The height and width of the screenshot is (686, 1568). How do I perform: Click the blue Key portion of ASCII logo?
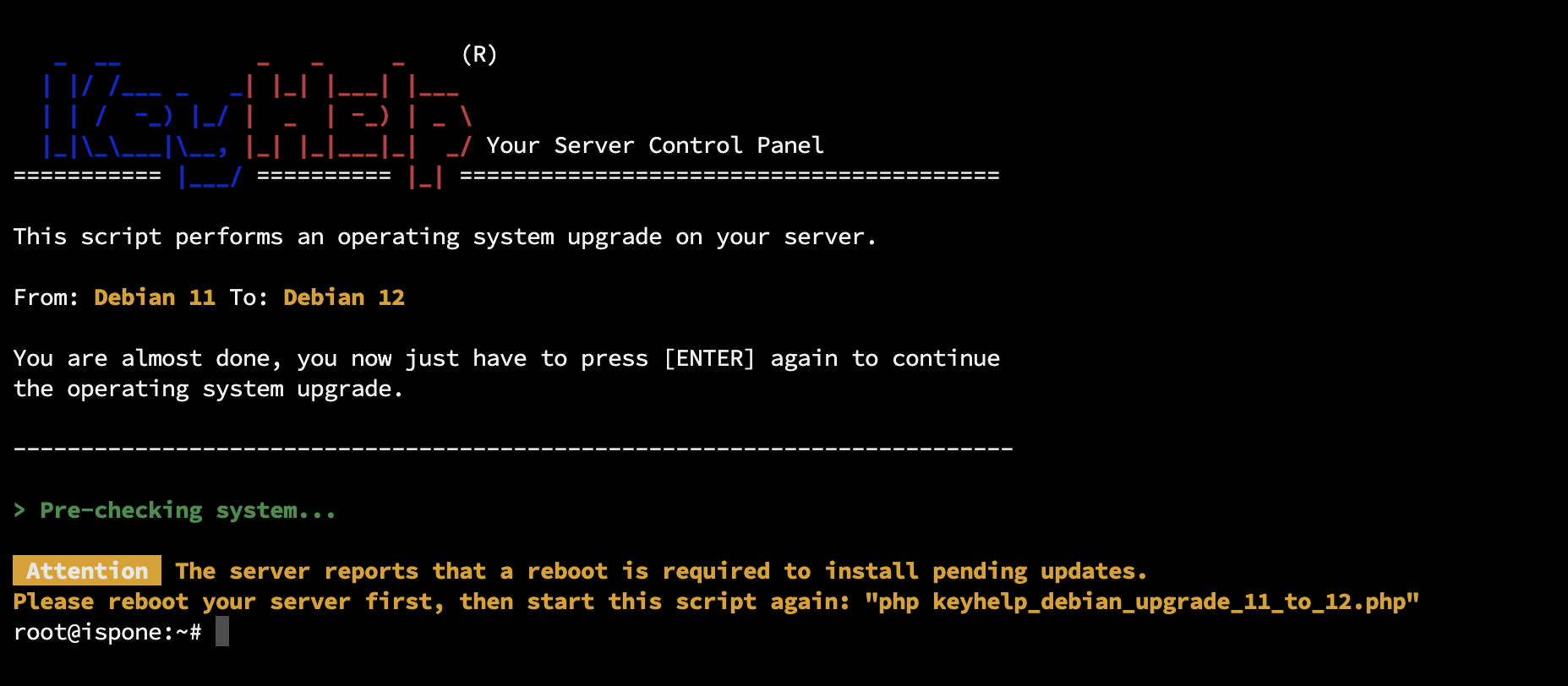pyautogui.click(x=135, y=117)
